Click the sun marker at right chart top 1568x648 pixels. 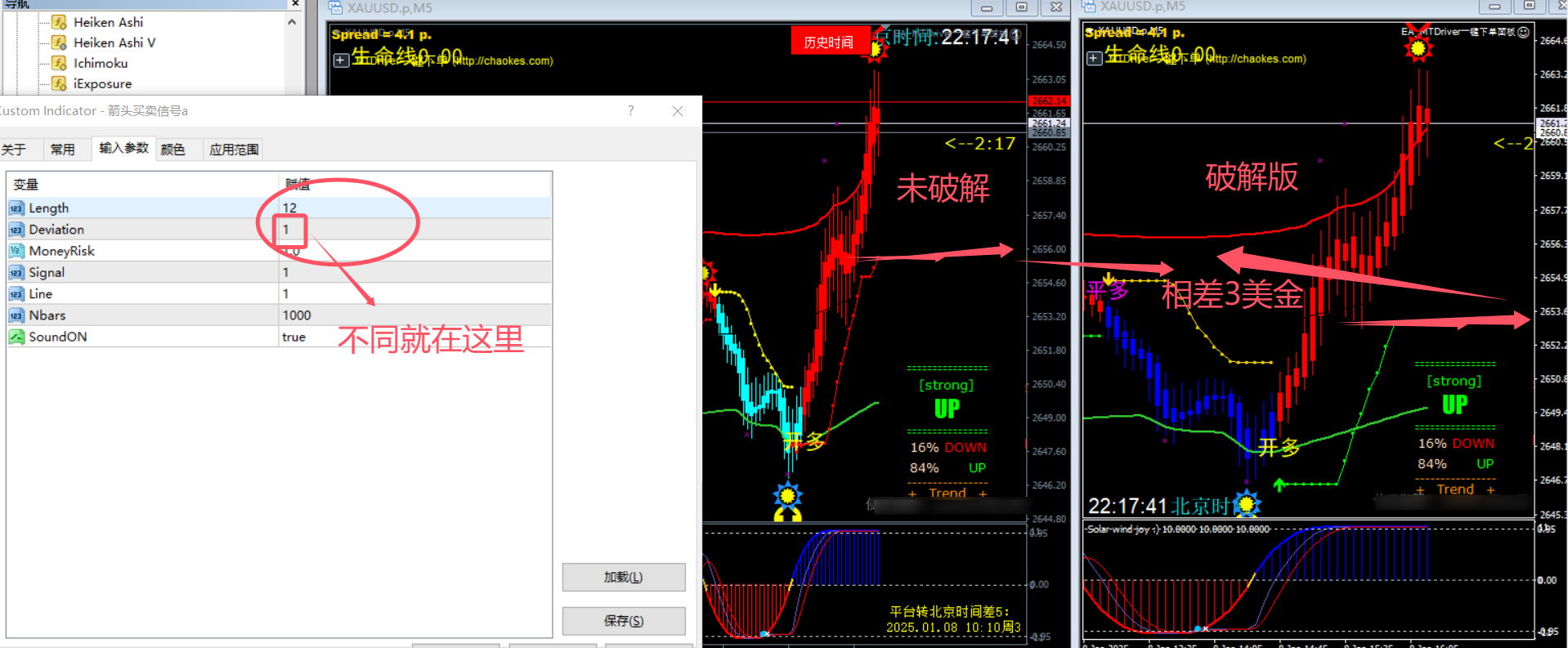(1418, 48)
